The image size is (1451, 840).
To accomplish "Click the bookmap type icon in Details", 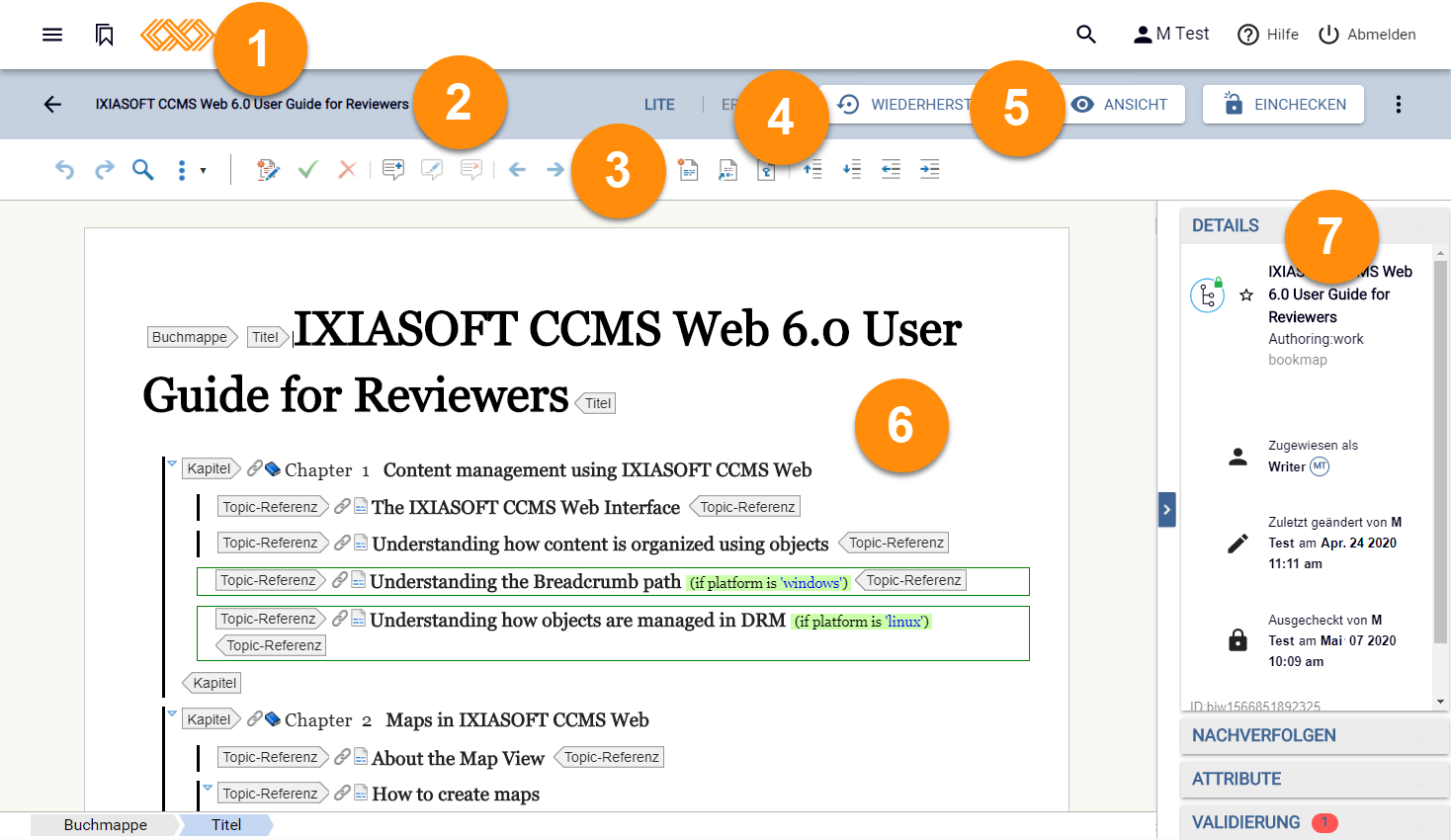I will (1207, 294).
